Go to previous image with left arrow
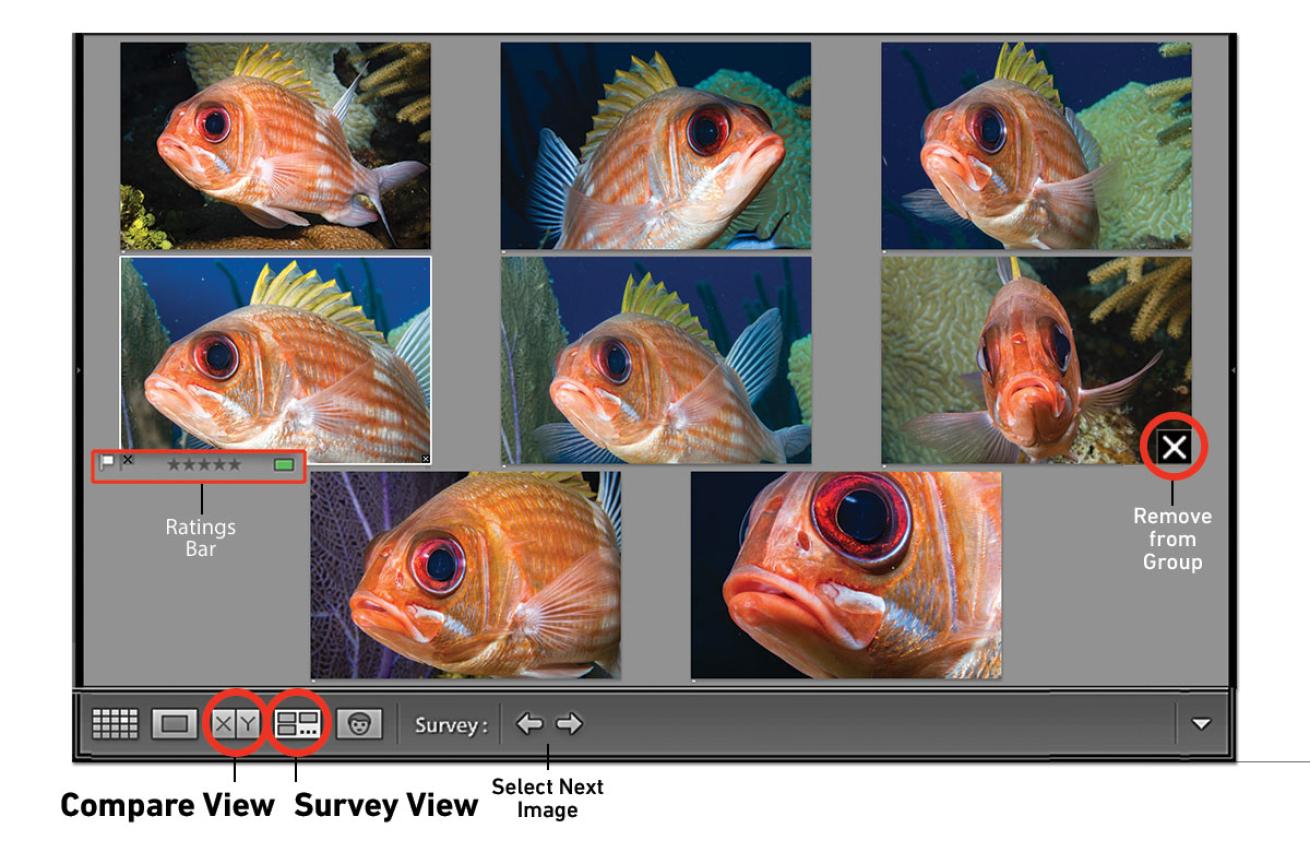 (x=528, y=723)
